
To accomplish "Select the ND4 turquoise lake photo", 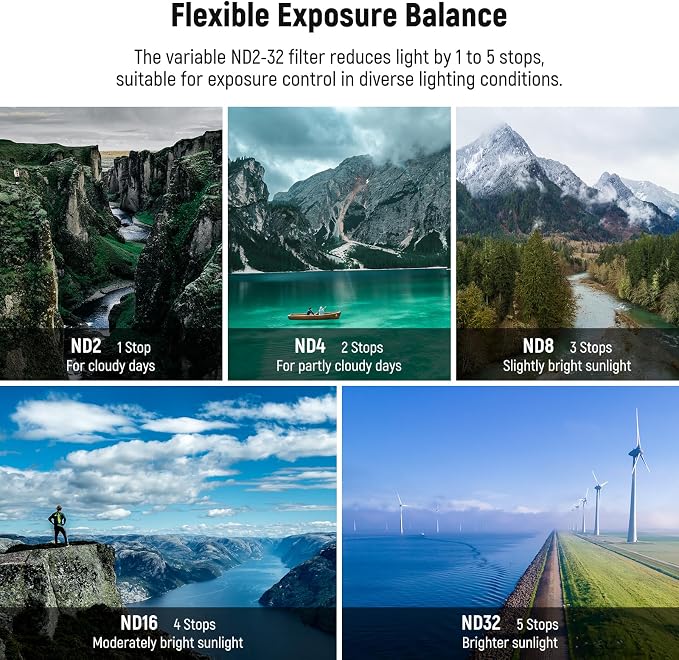I will [x=339, y=243].
